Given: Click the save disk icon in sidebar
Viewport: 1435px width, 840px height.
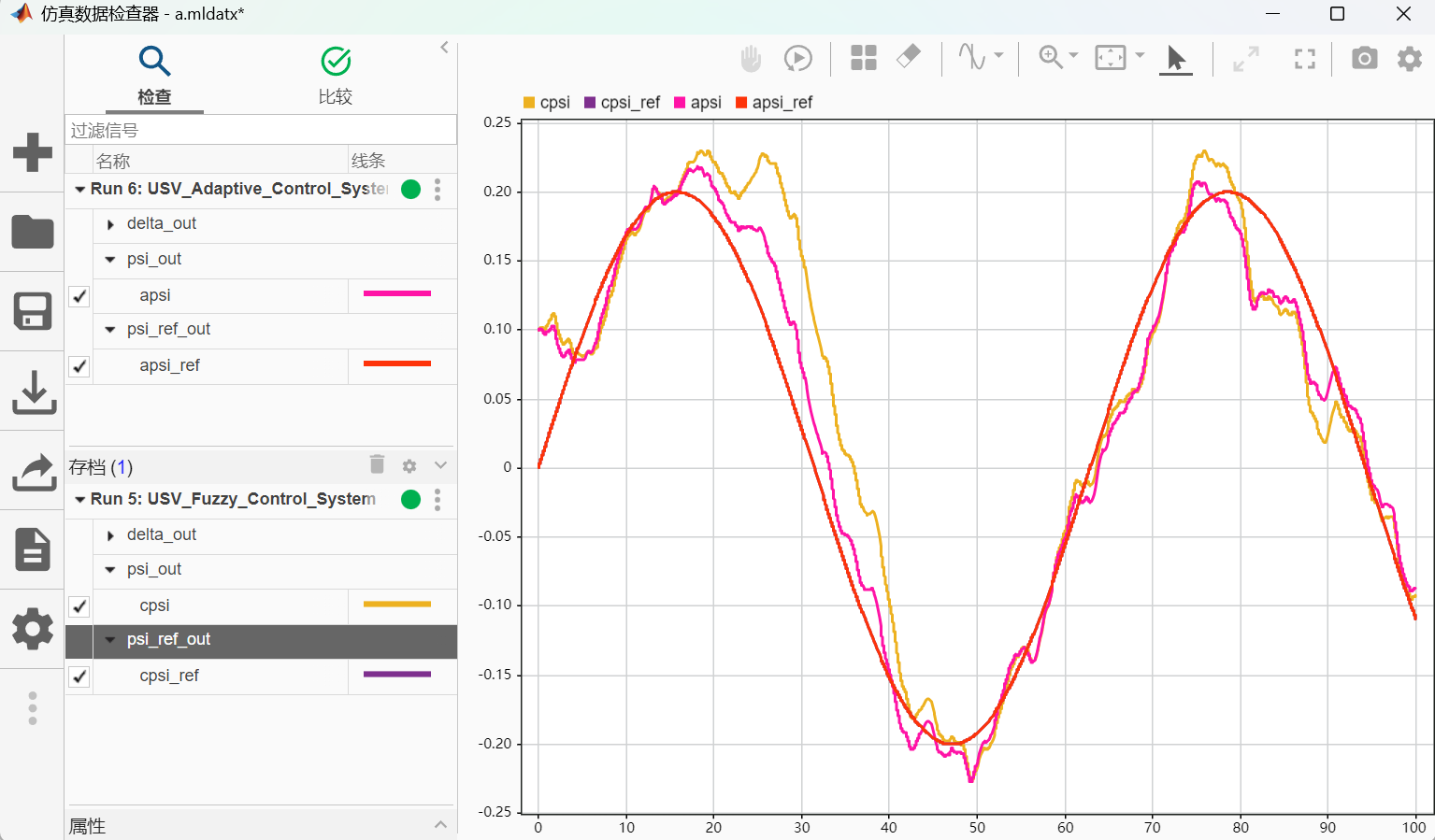Looking at the screenshot, I should click(33, 311).
